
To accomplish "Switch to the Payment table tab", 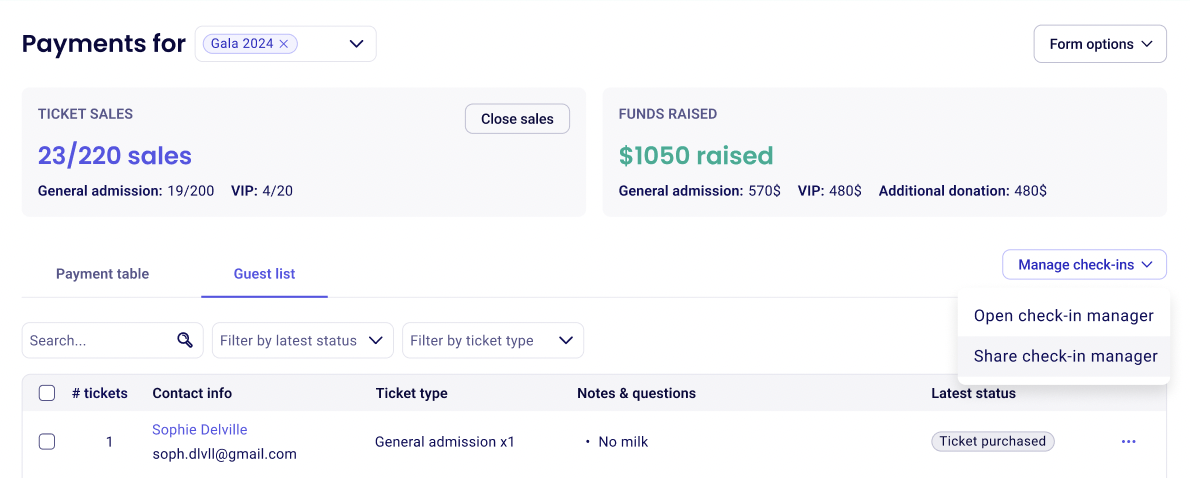I will [x=102, y=274].
